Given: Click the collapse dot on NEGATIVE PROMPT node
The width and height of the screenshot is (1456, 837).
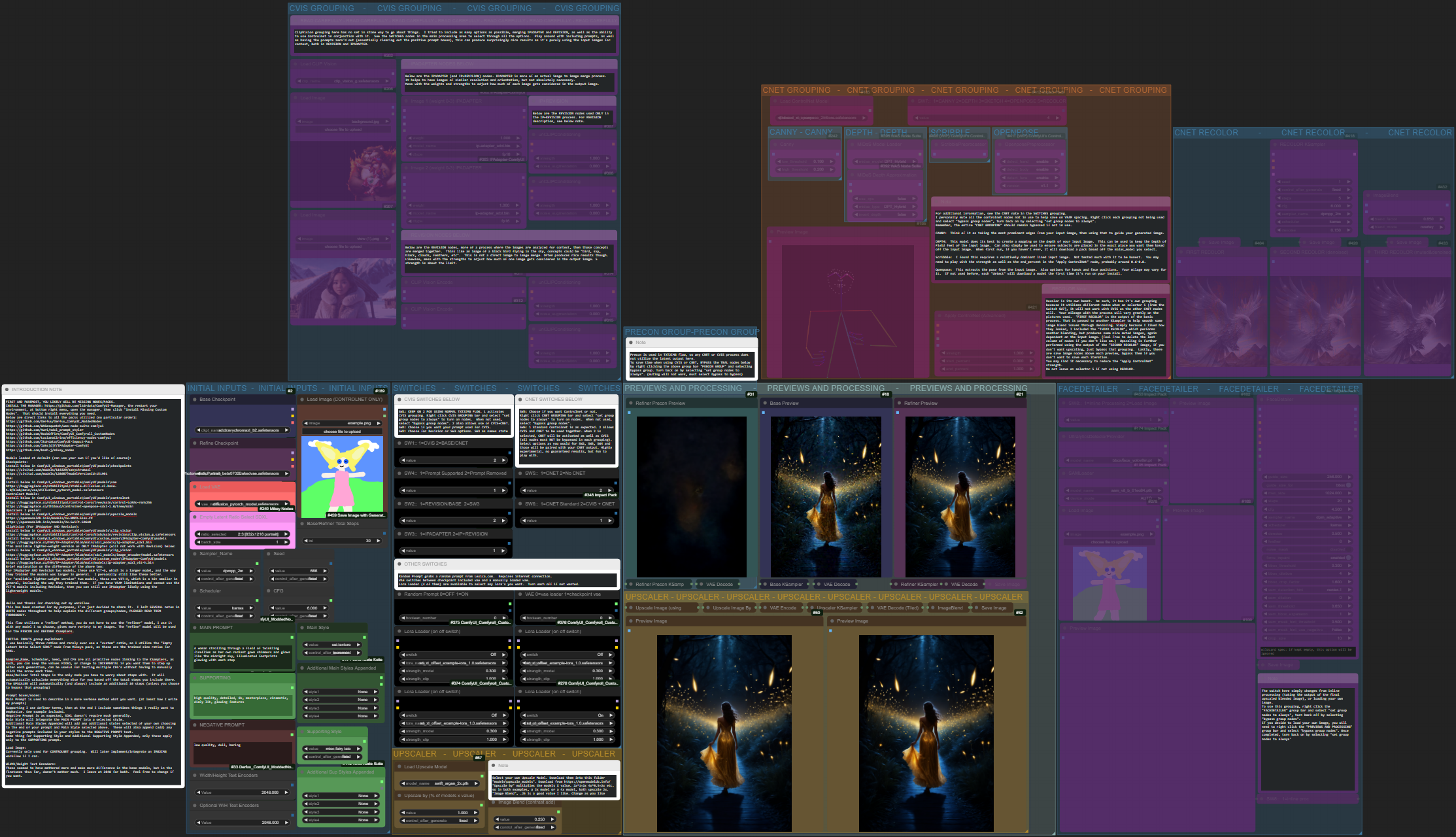Looking at the screenshot, I should click(195, 725).
